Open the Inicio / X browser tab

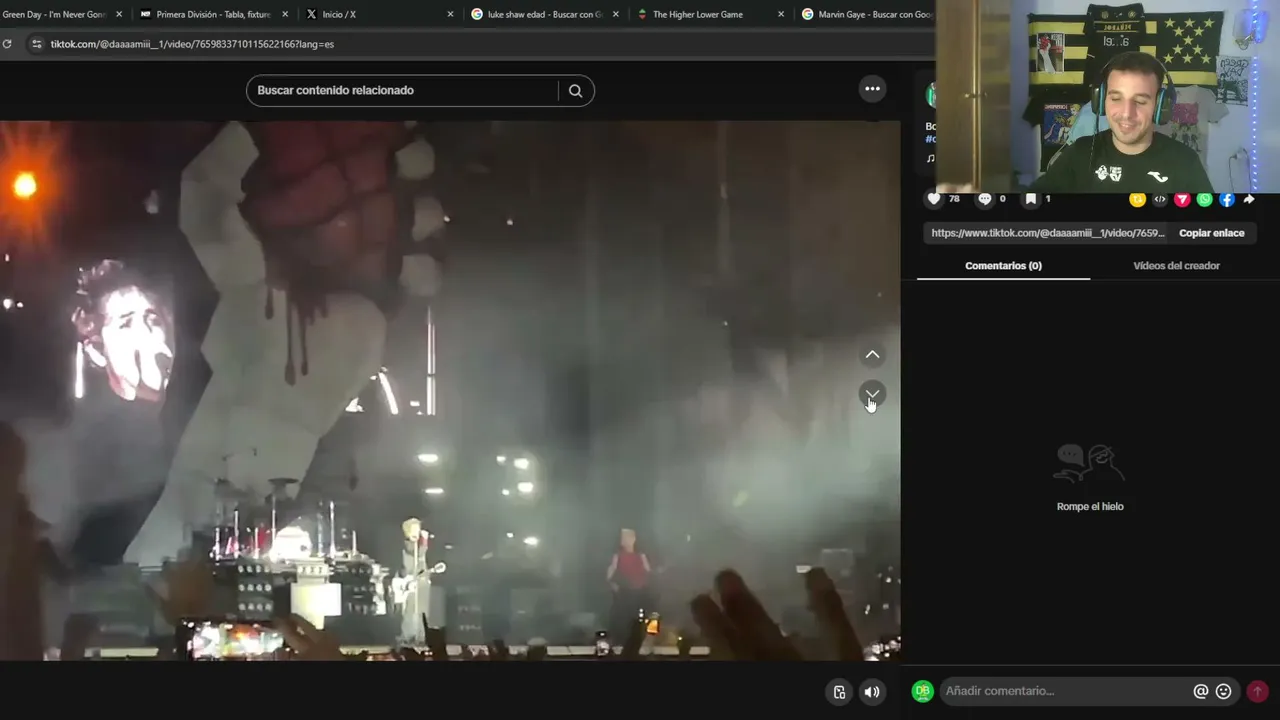coord(339,15)
